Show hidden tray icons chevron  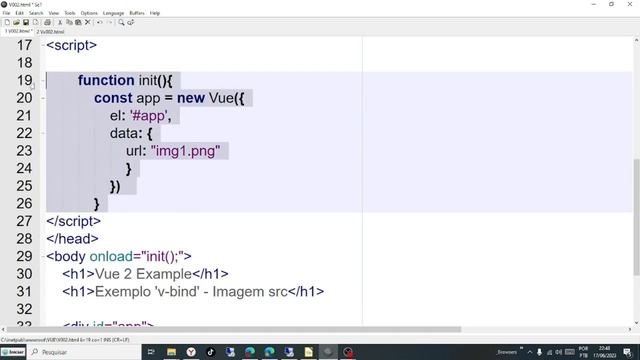point(530,352)
